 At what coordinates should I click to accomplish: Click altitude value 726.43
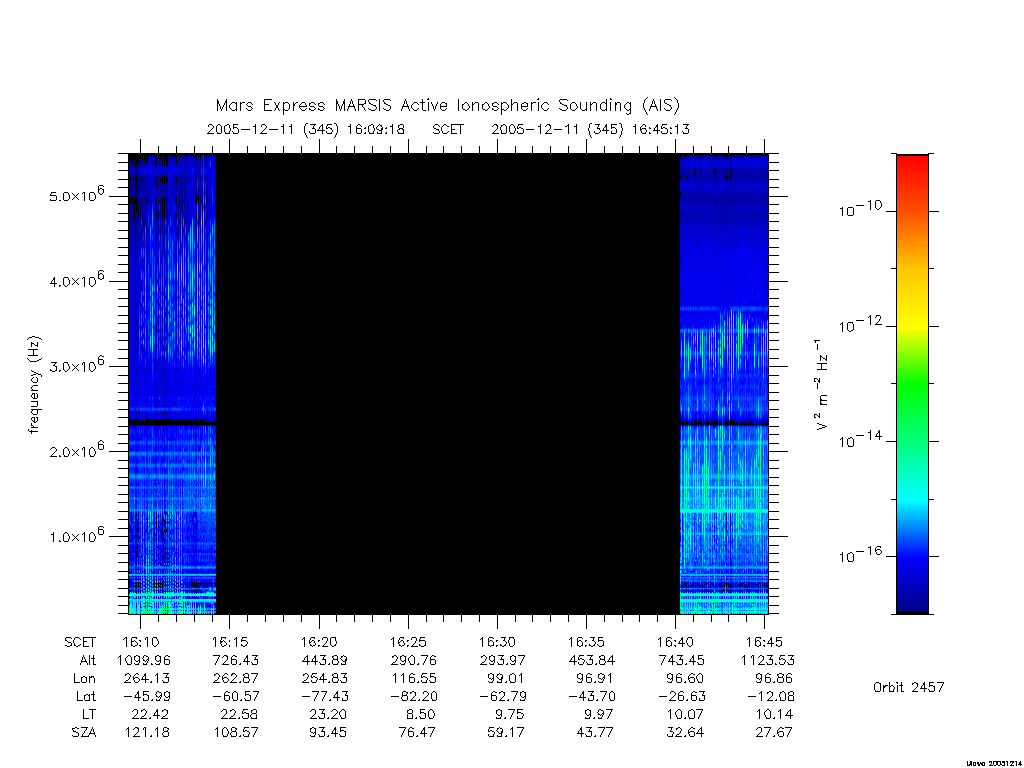tap(236, 660)
